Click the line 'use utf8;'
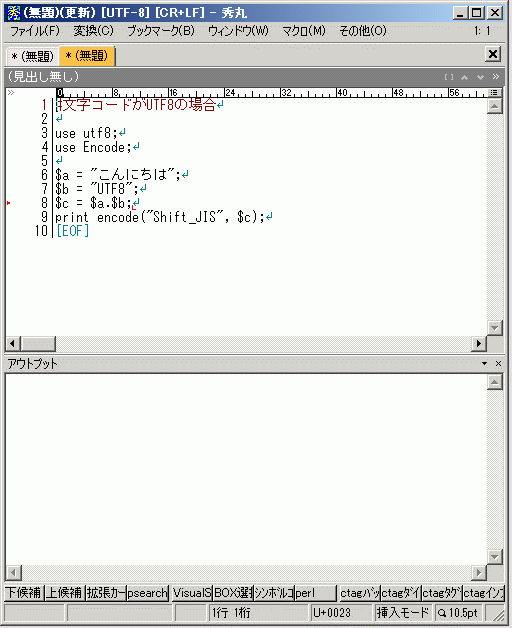This screenshot has width=512, height=628. (86, 133)
